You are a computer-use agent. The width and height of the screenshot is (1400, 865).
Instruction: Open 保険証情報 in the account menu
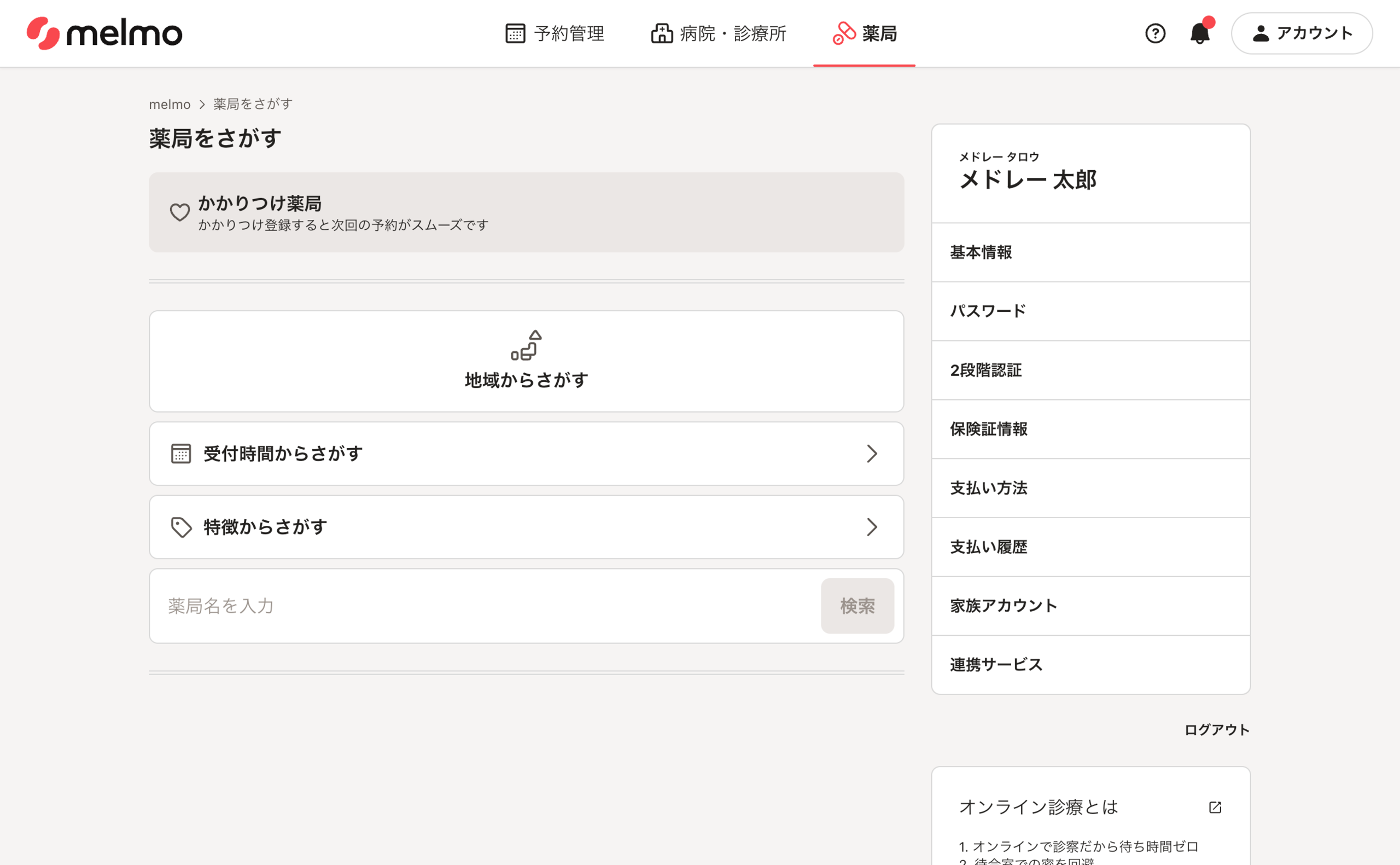[989, 429]
